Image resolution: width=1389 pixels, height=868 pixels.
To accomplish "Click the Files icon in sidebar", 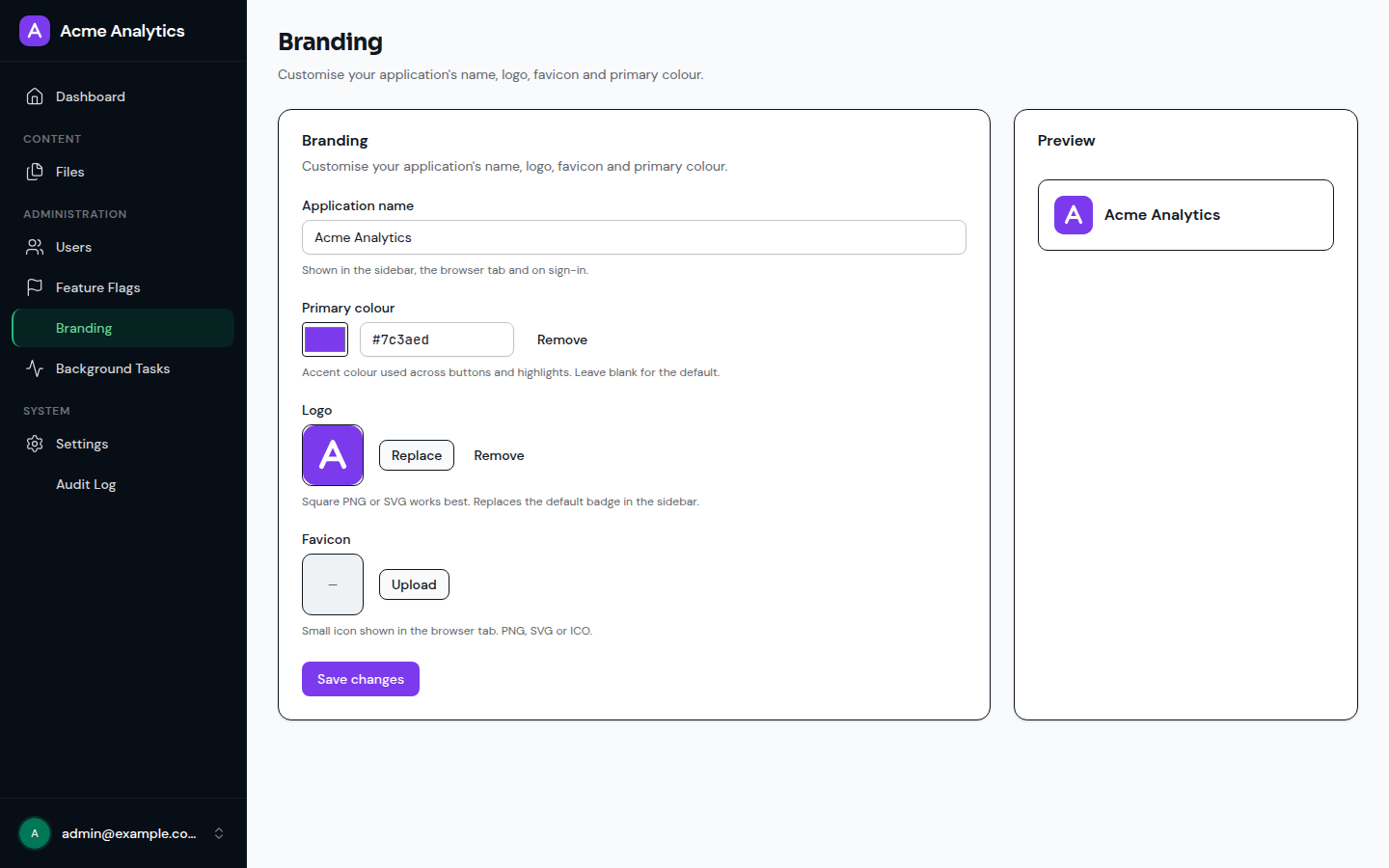I will (x=35, y=172).
